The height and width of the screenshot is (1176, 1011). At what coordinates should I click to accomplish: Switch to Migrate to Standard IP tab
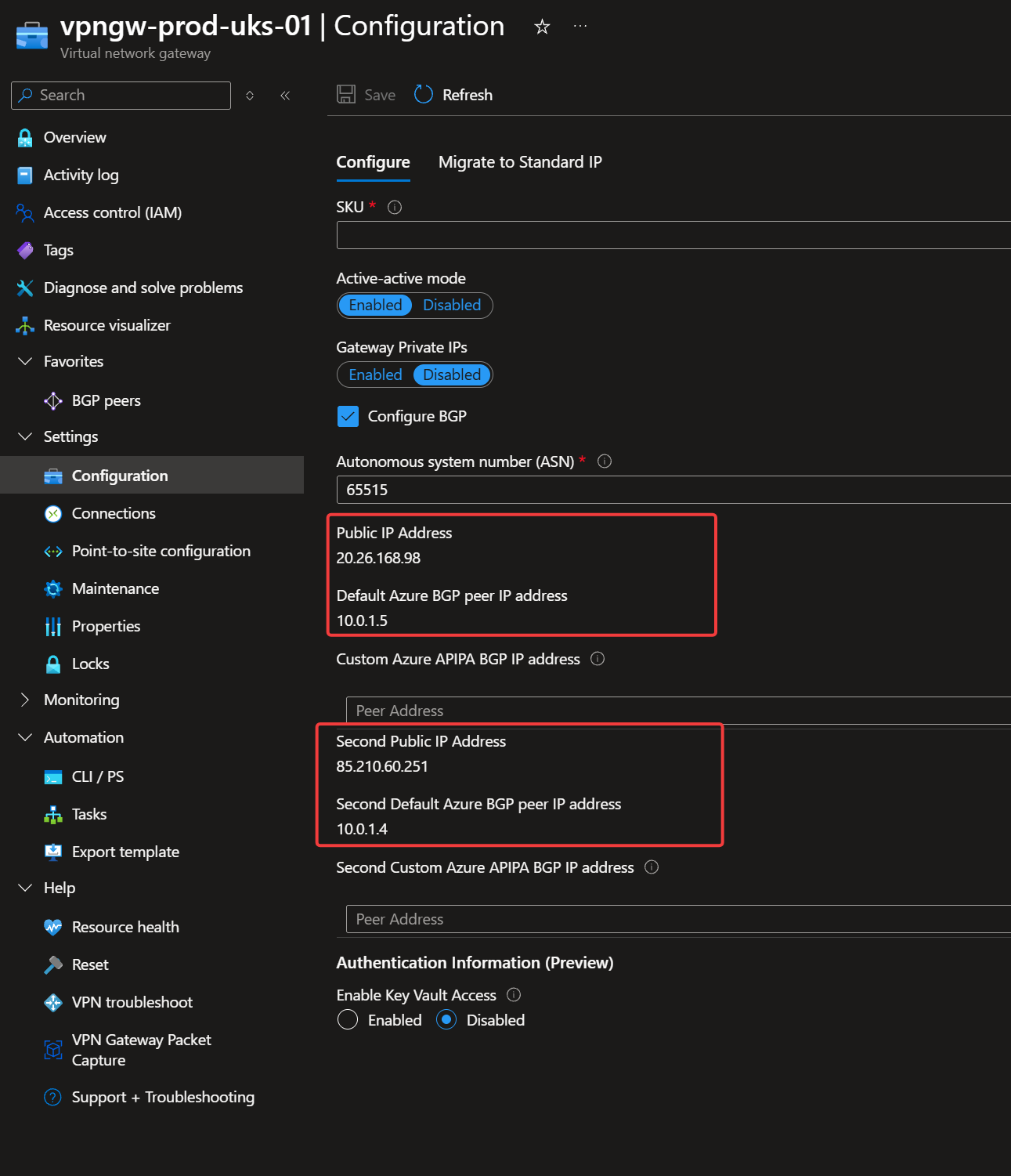520,162
